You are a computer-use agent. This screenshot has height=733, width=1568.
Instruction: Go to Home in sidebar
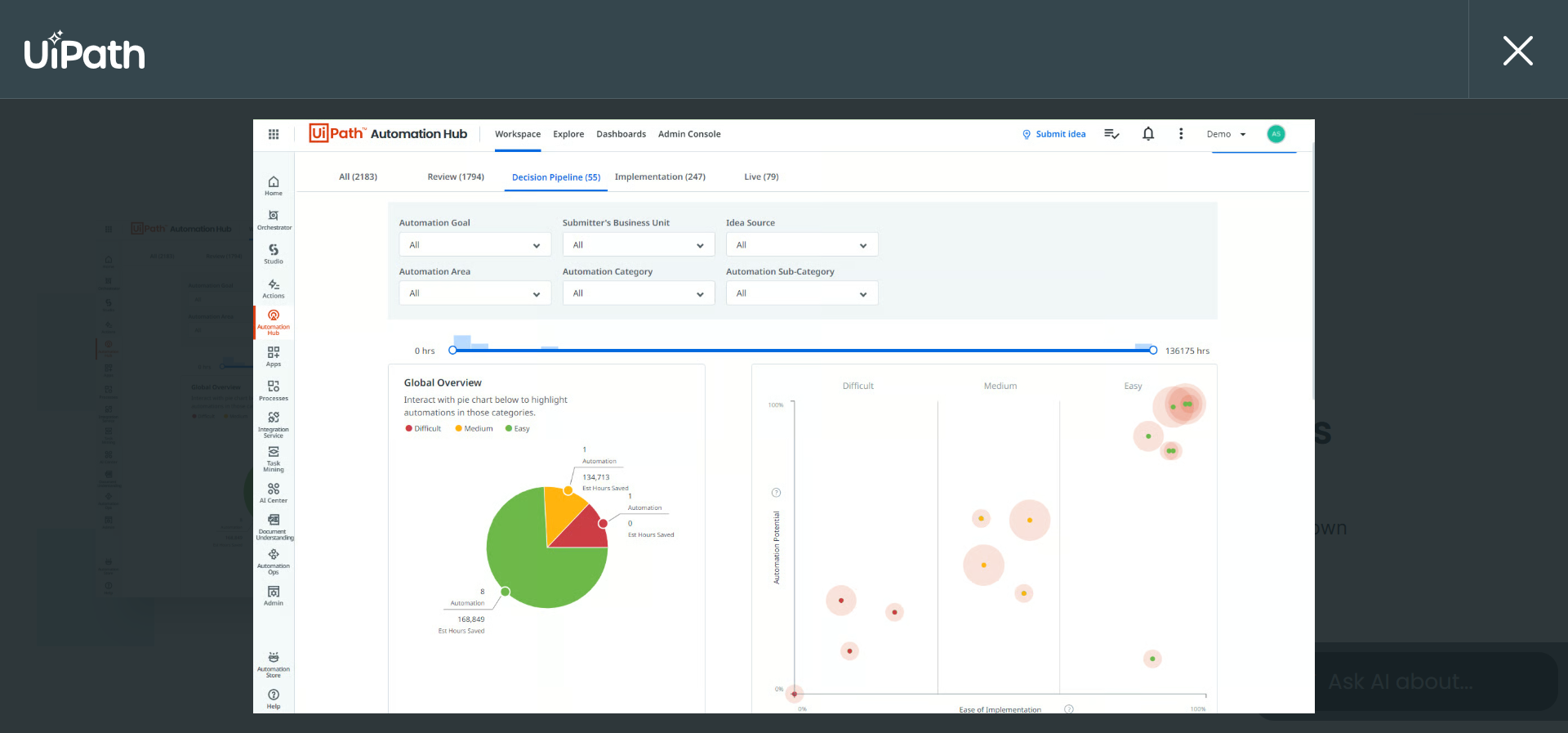click(274, 185)
